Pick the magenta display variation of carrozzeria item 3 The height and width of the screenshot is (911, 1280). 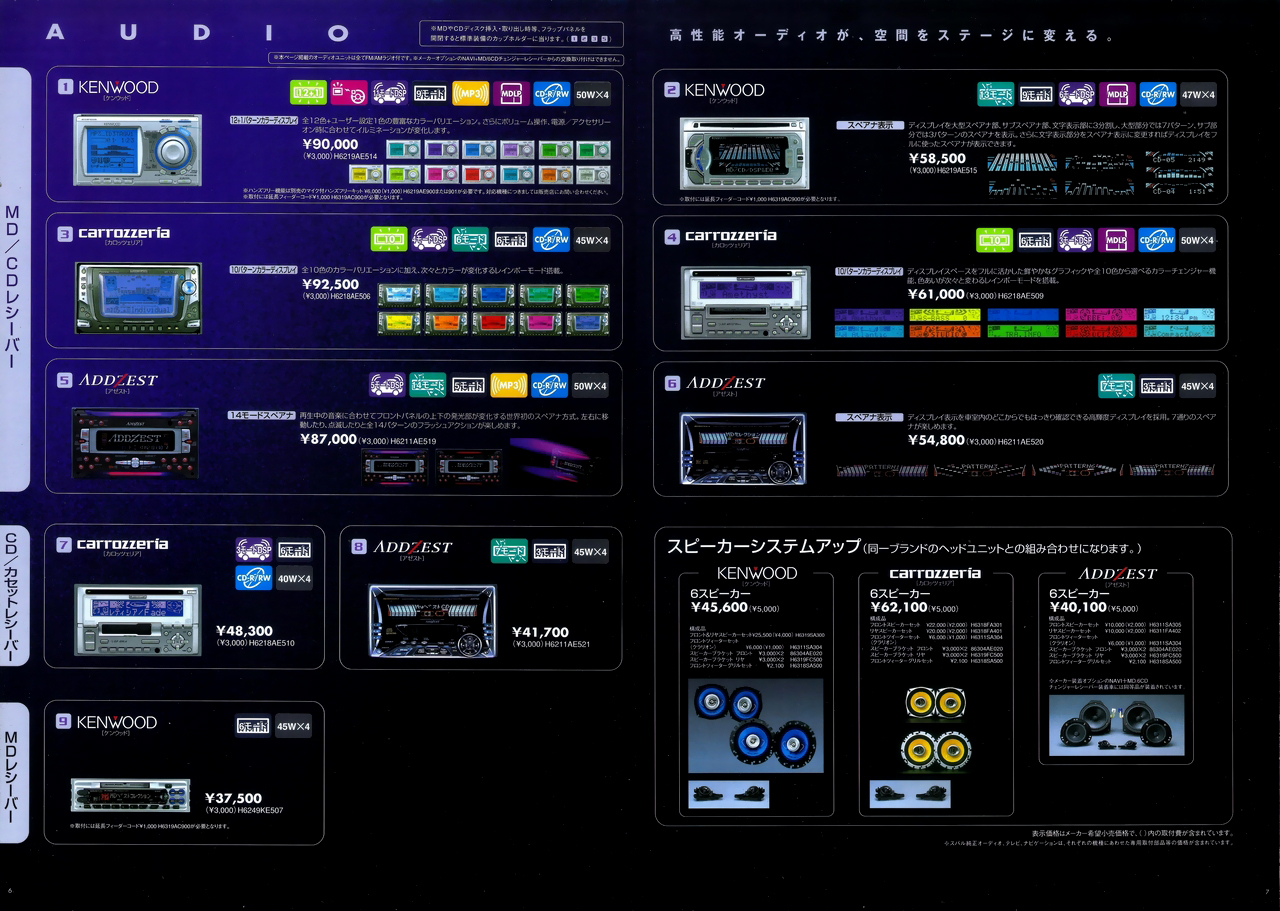point(540,323)
